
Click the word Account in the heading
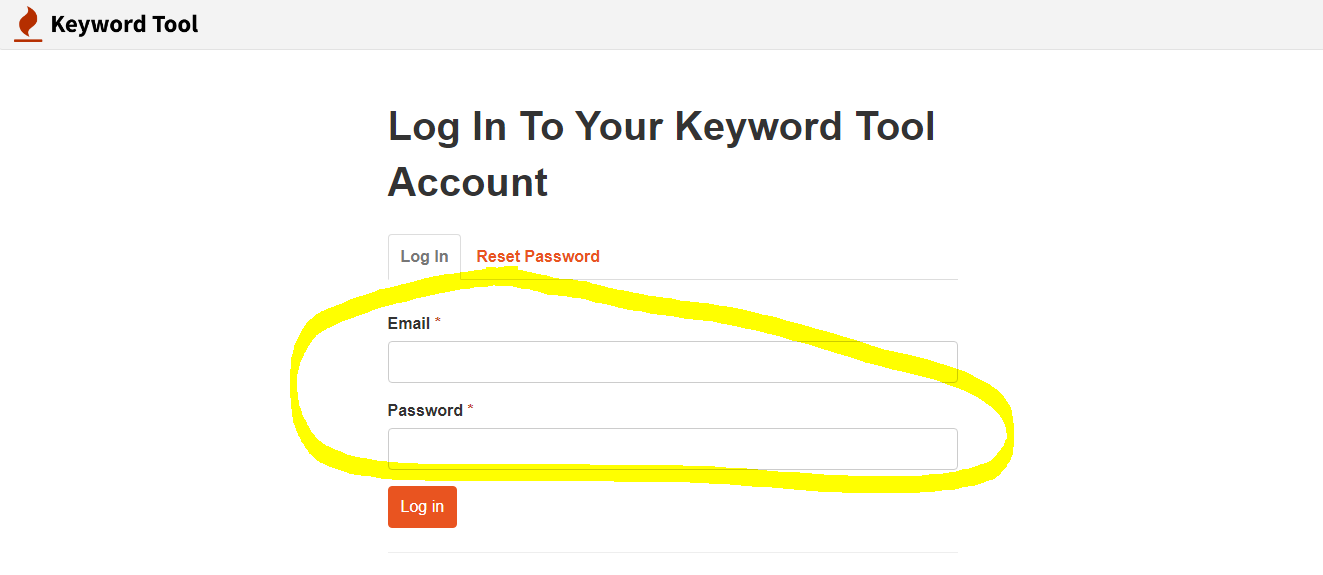pos(468,182)
